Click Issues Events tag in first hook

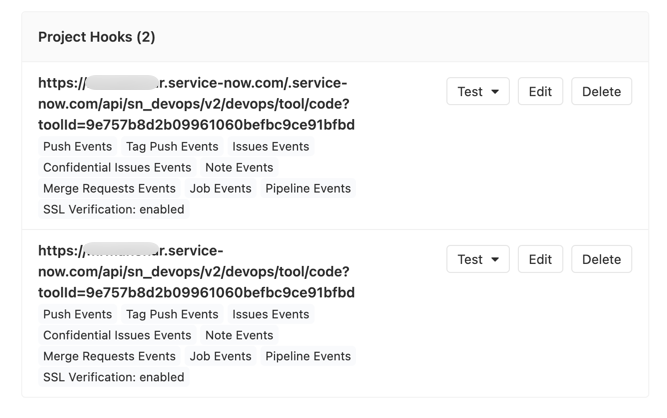click(x=271, y=146)
